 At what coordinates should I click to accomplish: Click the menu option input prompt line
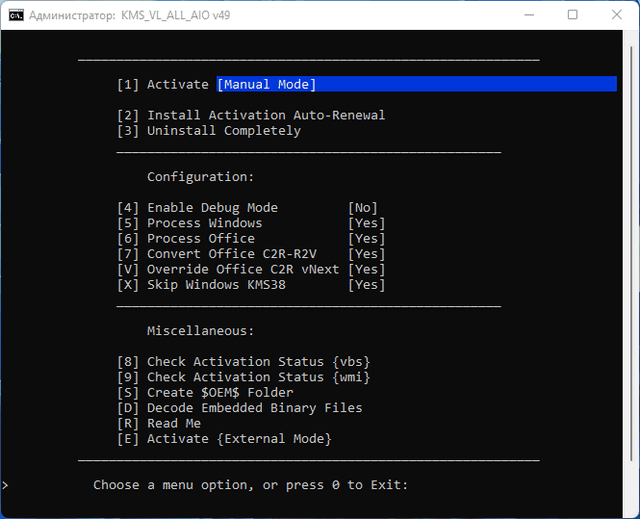pos(251,485)
